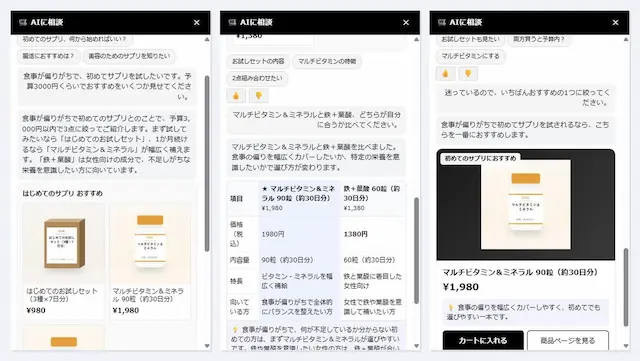Click scroll down arrow in left panel
The height and width of the screenshot is (361, 640).
coord(207,346)
